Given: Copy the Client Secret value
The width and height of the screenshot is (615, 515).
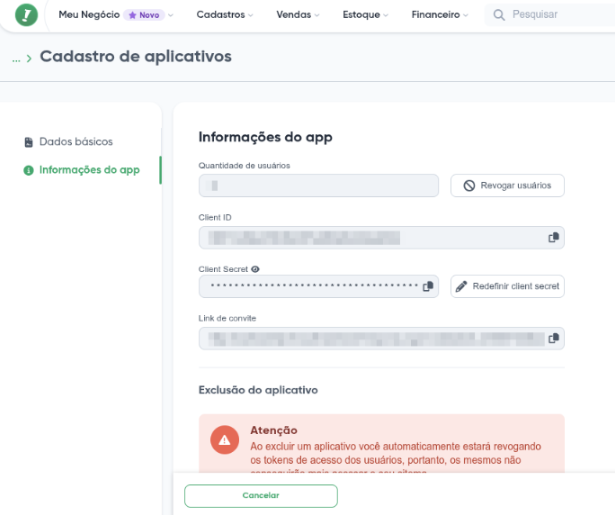Looking at the screenshot, I should 428,287.
